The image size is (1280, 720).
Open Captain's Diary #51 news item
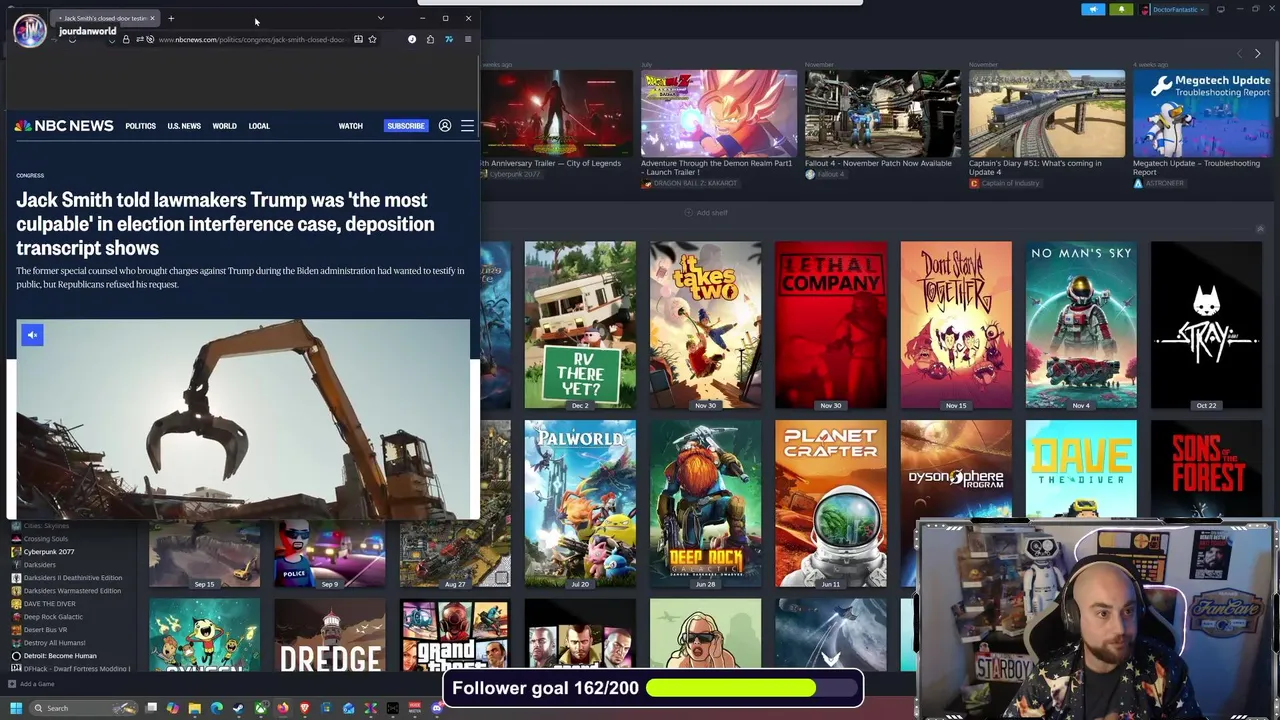[x=1047, y=113]
